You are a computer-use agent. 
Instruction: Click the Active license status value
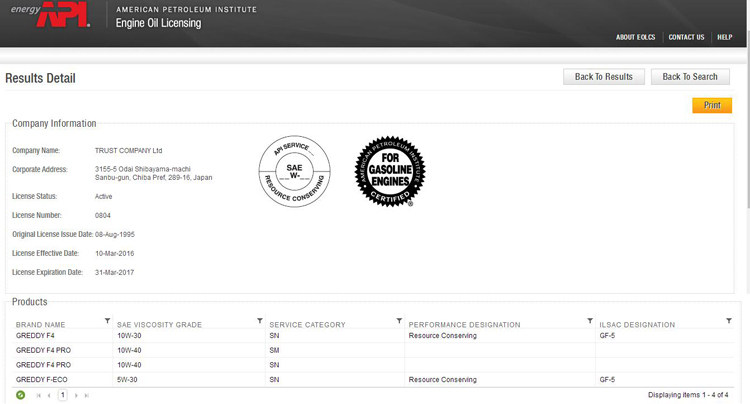(103, 197)
